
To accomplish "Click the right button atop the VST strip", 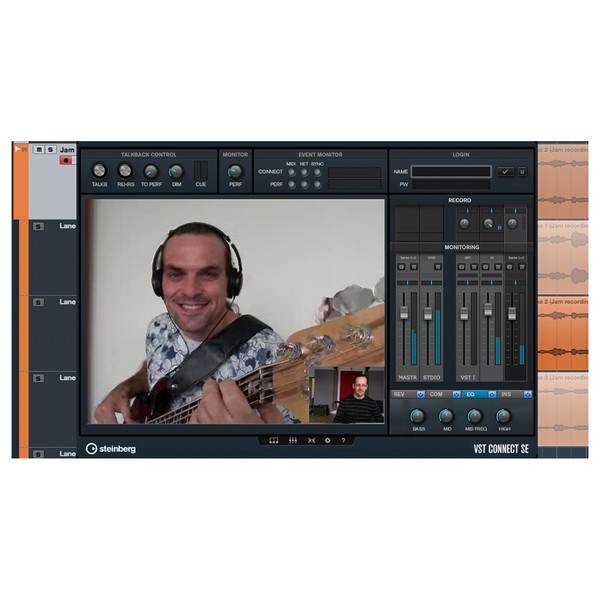I will (x=474, y=267).
